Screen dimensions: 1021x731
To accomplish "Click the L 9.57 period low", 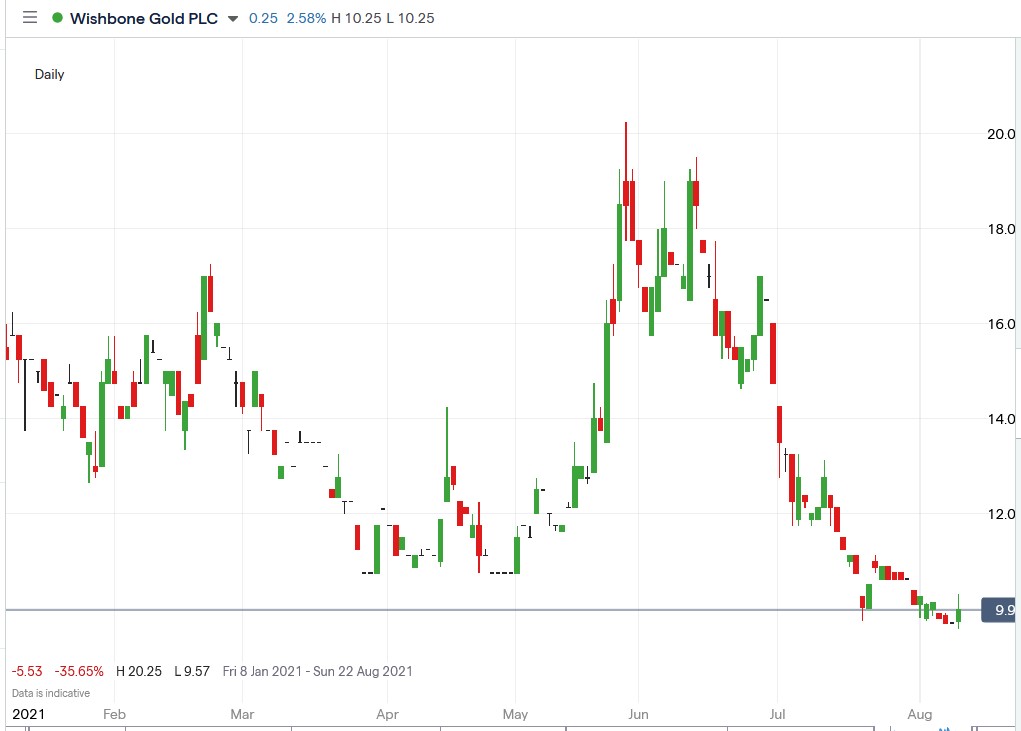I will [192, 671].
